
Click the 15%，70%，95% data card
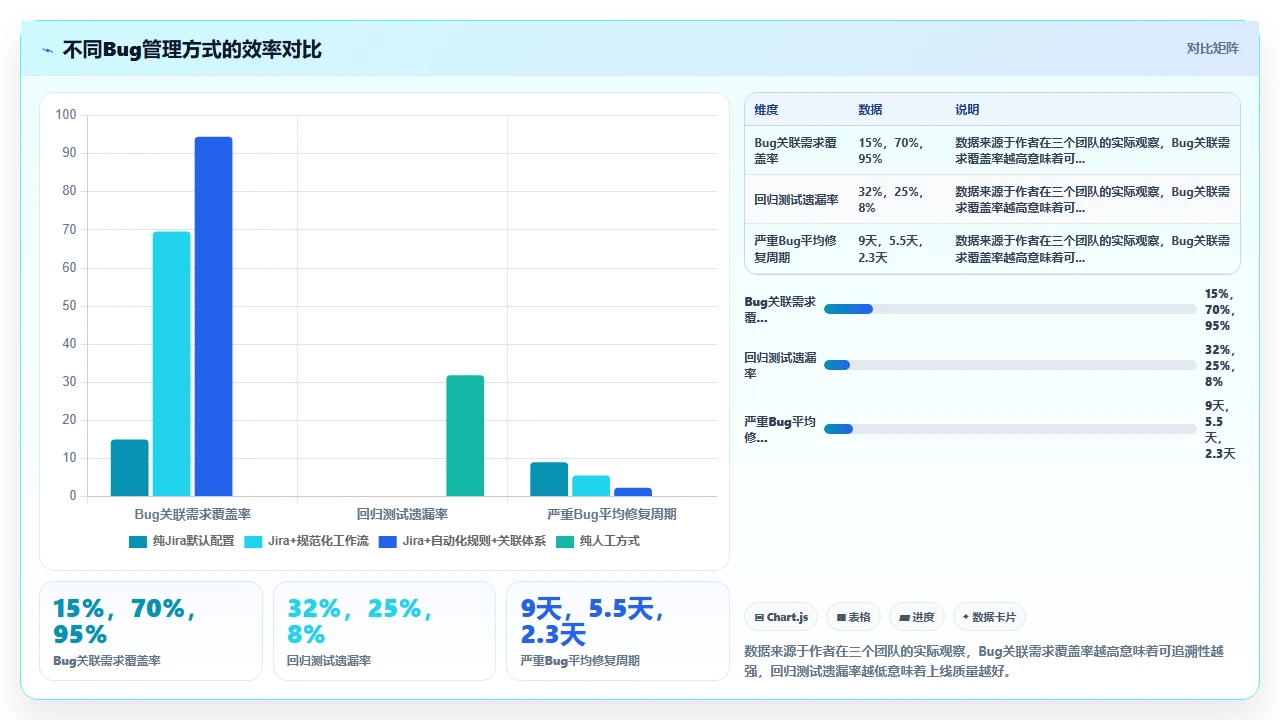coord(151,631)
